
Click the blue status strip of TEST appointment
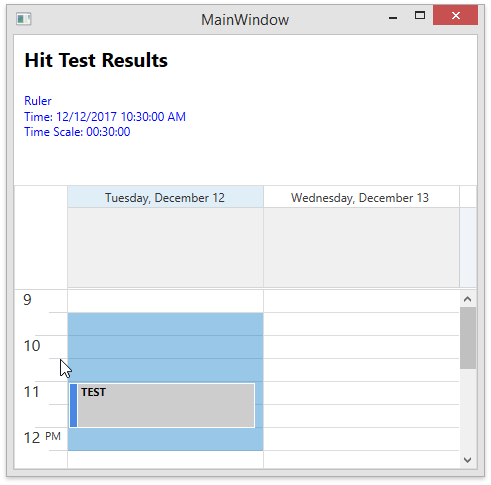click(74, 405)
